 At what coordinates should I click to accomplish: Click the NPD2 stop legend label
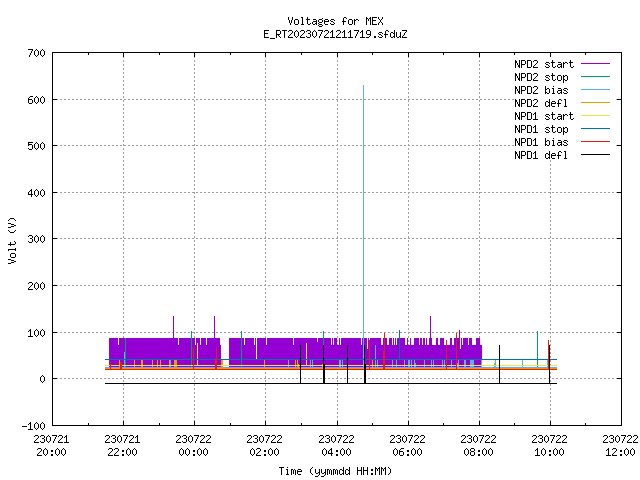[x=541, y=77]
